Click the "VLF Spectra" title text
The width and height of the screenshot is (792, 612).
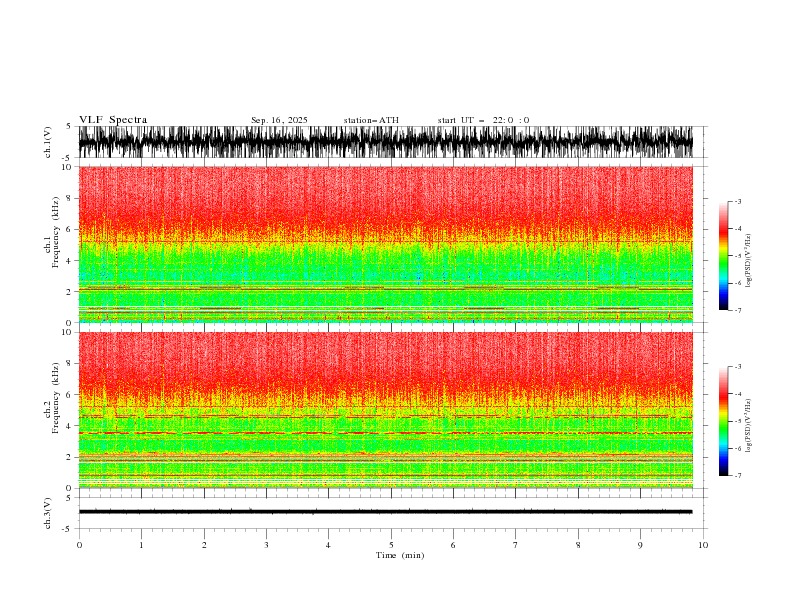click(113, 120)
